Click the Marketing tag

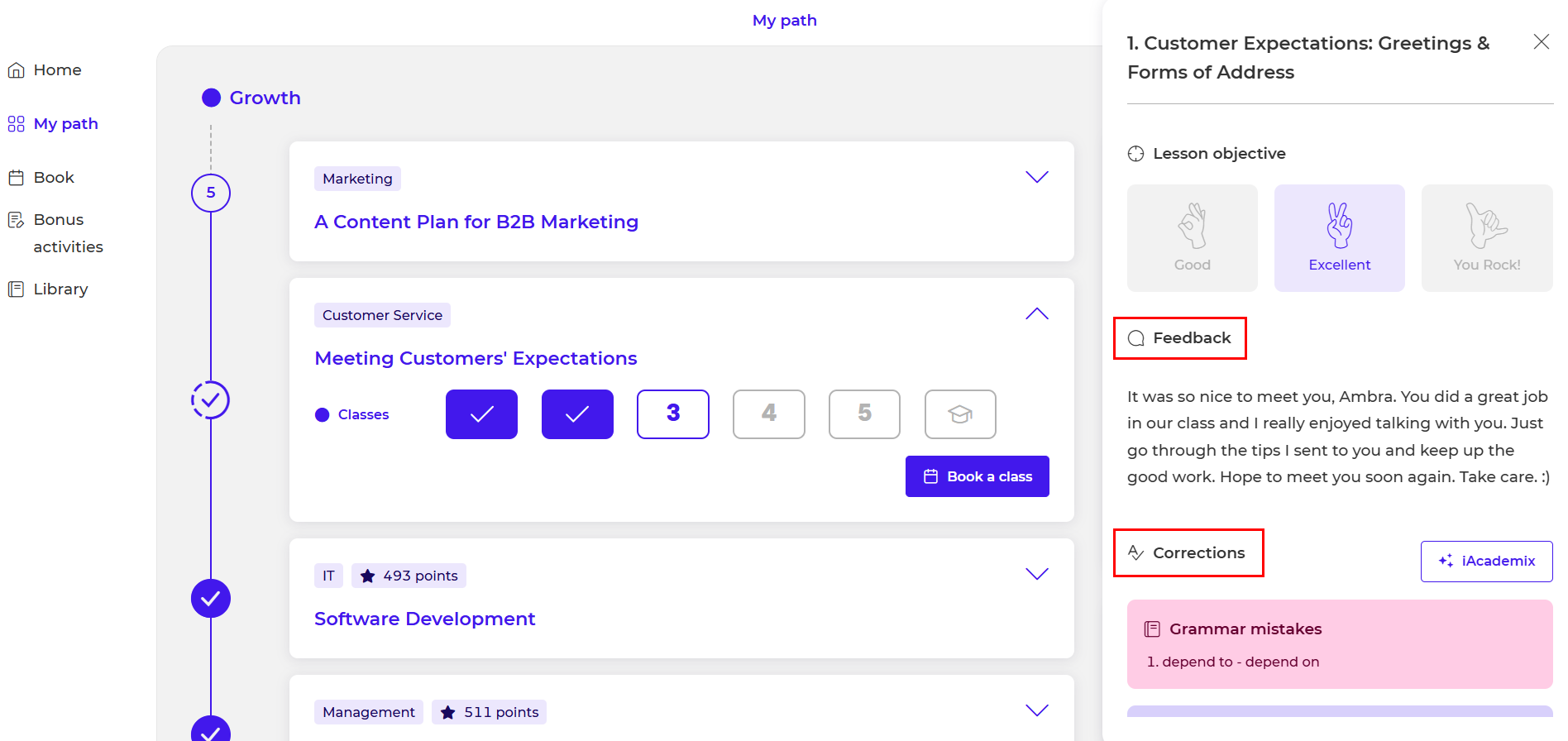click(357, 179)
